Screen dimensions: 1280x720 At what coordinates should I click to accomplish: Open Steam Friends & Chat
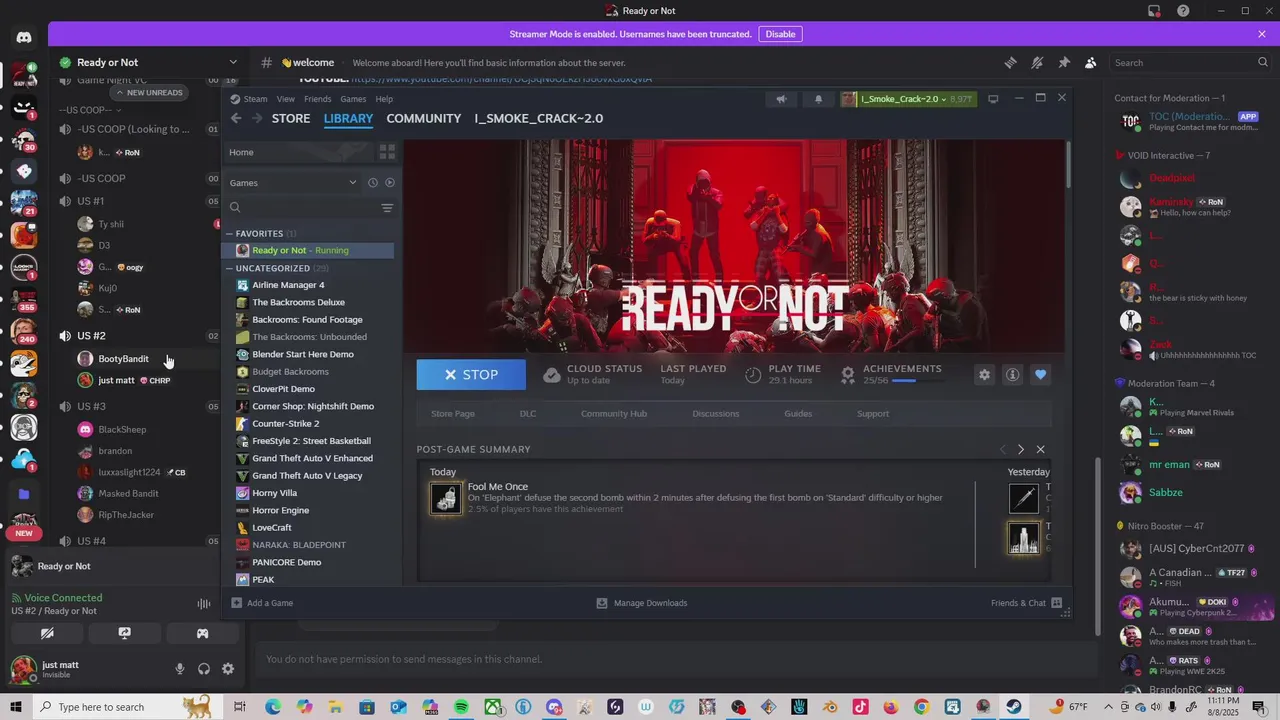pyautogui.click(x=1026, y=603)
